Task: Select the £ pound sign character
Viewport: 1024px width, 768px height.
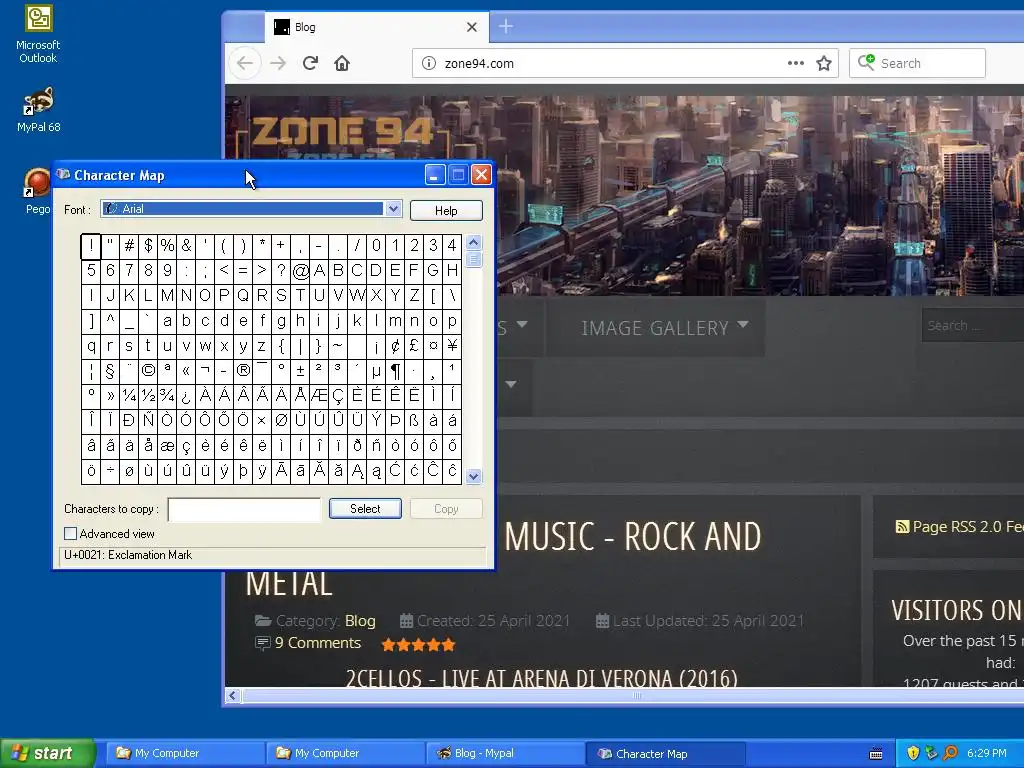Action: point(414,345)
